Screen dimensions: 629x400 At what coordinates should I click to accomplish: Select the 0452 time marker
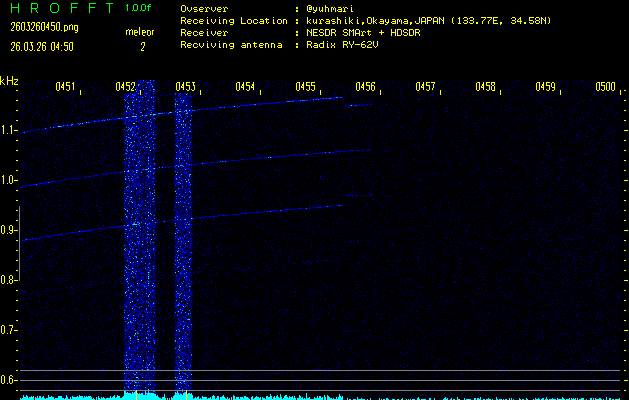125,87
